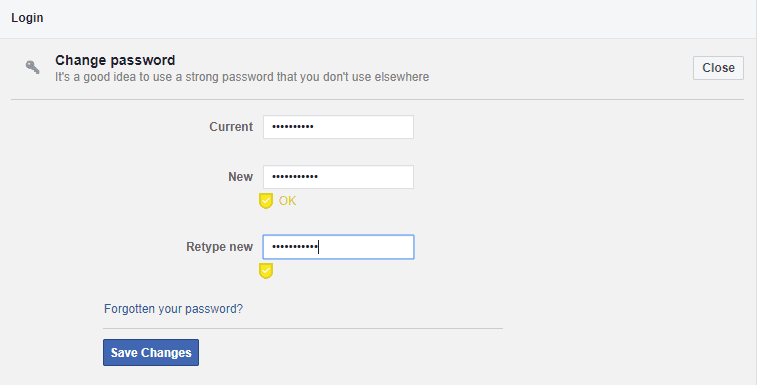This screenshot has width=757, height=385.
Task: Click the OK password strength text
Action: [x=287, y=200]
